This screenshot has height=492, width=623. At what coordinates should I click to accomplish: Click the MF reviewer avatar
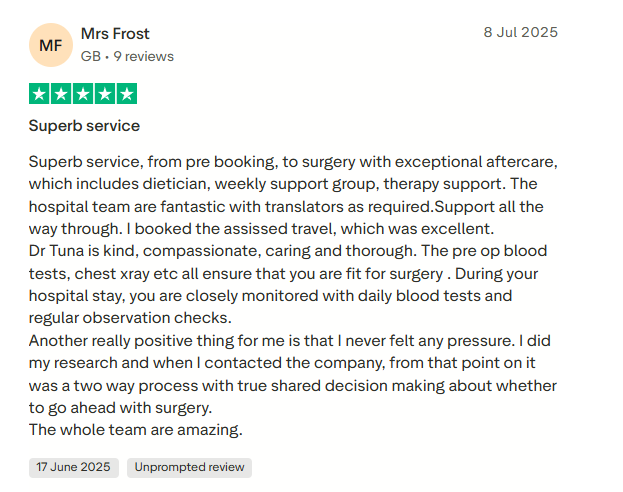(x=50, y=45)
